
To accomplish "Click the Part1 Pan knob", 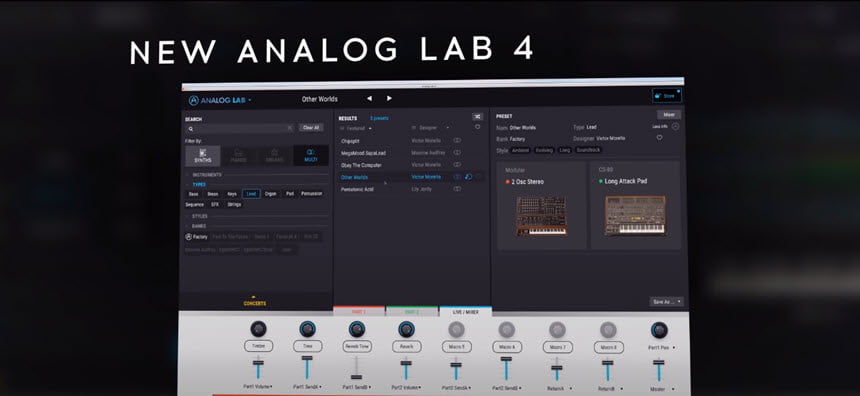I will (659, 330).
